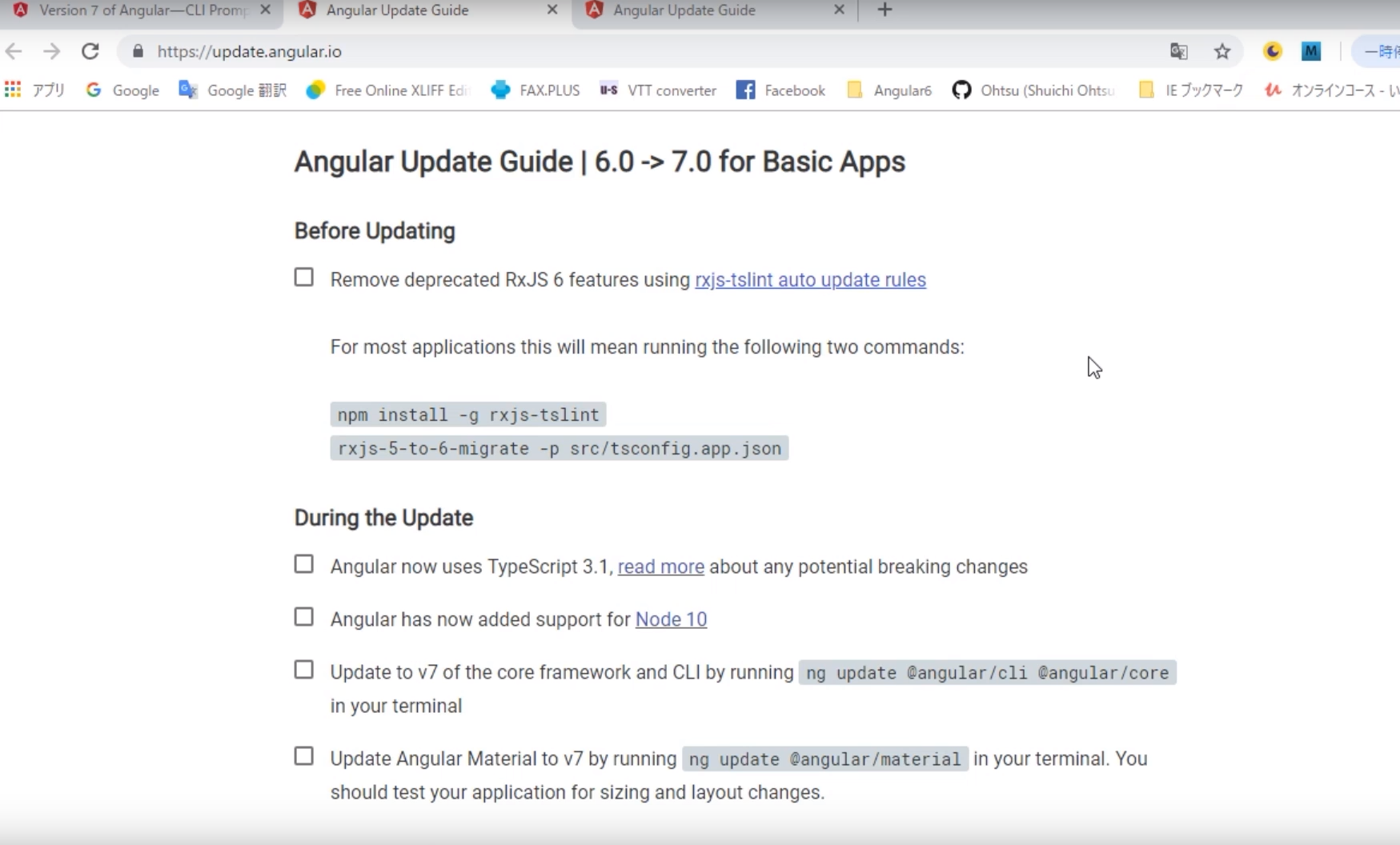Close the third Angular Update Guide tab
Viewport: 1400px width, 845px height.
(839, 10)
